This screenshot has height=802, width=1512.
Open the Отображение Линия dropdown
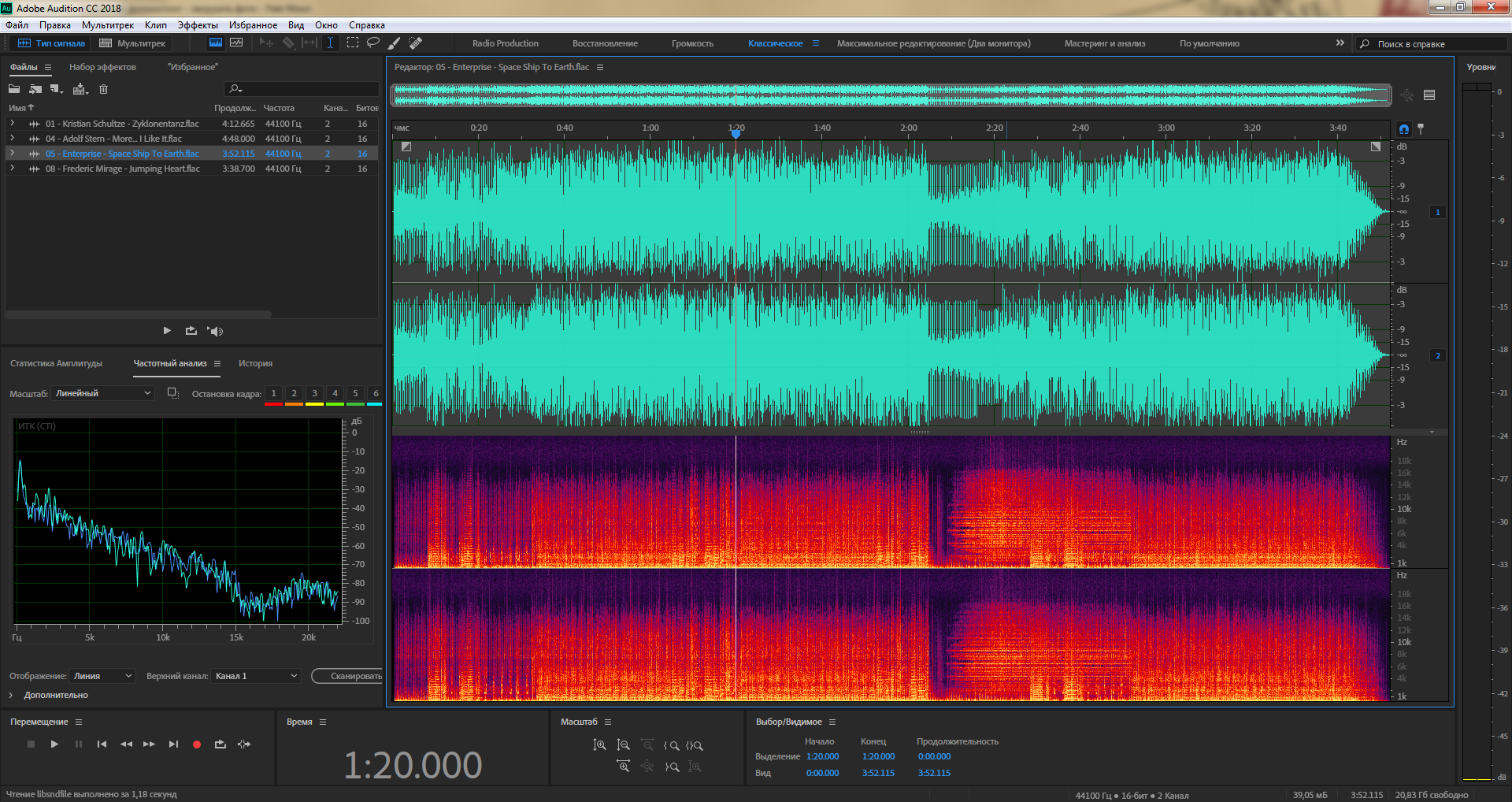pos(102,676)
